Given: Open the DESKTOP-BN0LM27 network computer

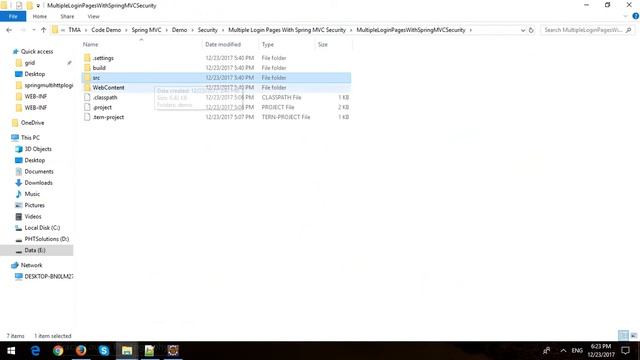Looking at the screenshot, I should [49, 276].
